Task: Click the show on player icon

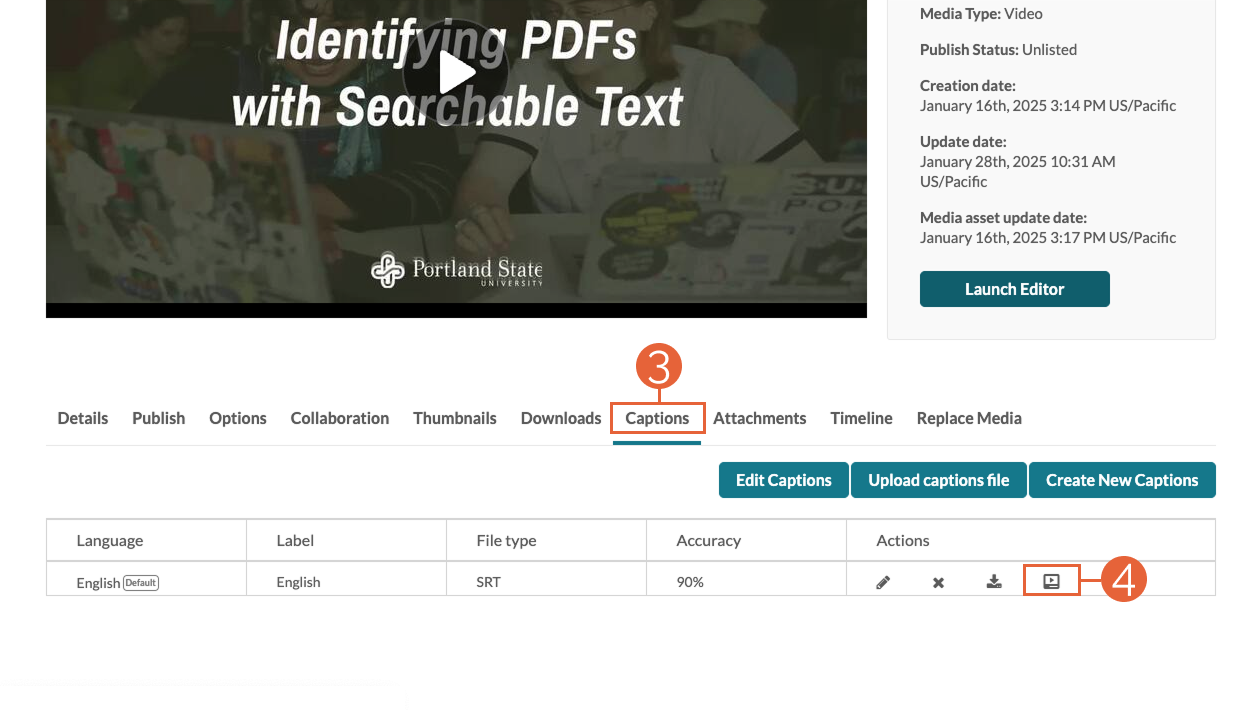Action: [x=1051, y=581]
